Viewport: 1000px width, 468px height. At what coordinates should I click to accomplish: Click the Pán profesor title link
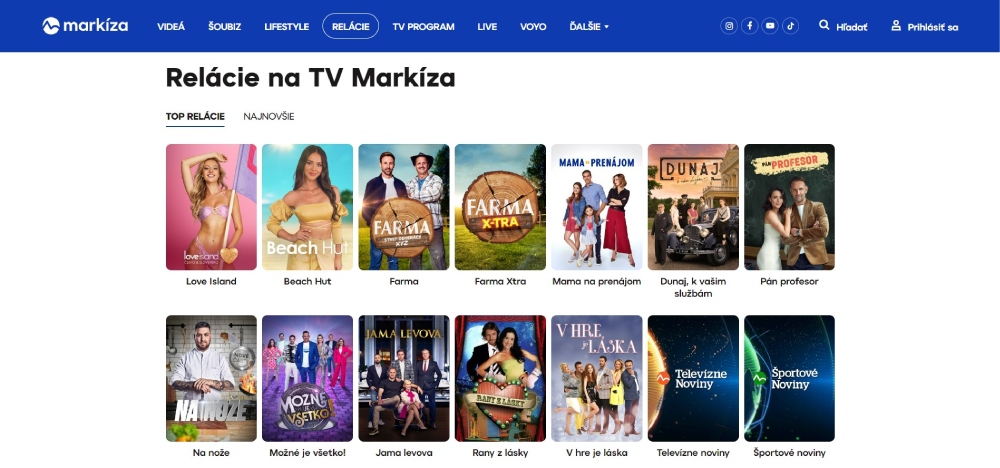tap(789, 281)
